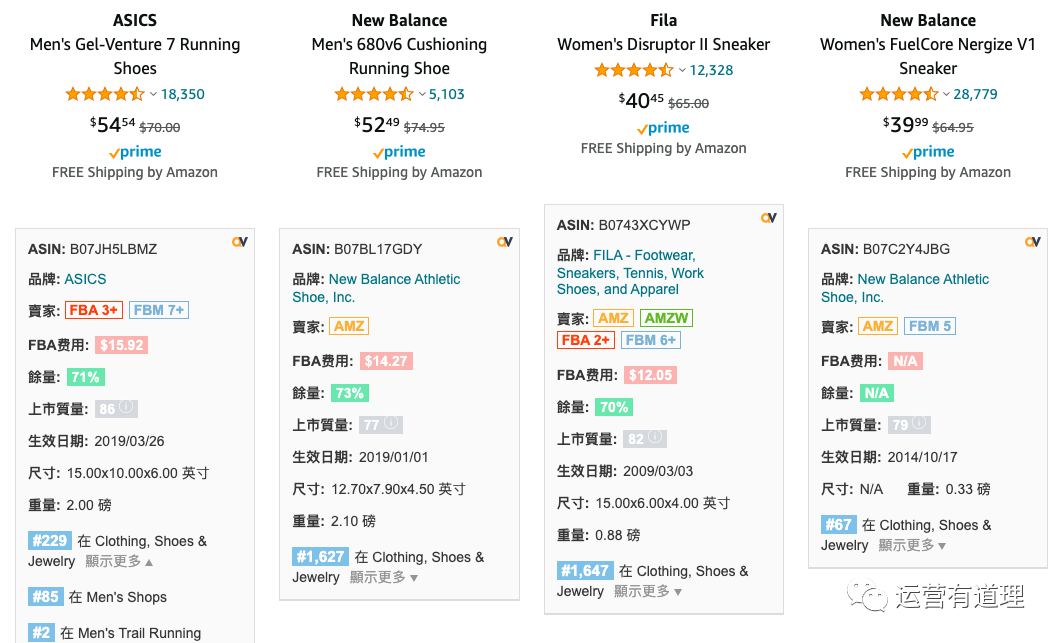This screenshot has height=643, width=1059.
Task: Click the info icon beside listing quality score 79
Action: [920, 424]
